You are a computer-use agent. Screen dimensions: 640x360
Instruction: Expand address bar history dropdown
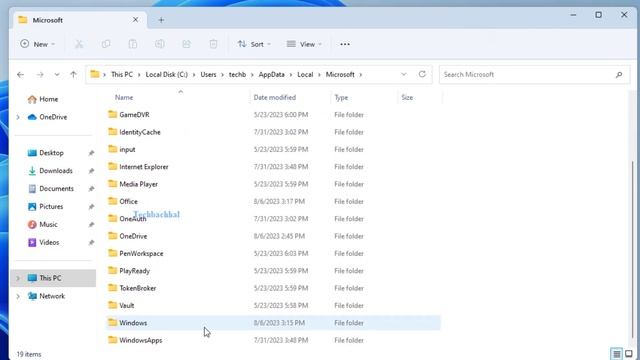tap(404, 74)
